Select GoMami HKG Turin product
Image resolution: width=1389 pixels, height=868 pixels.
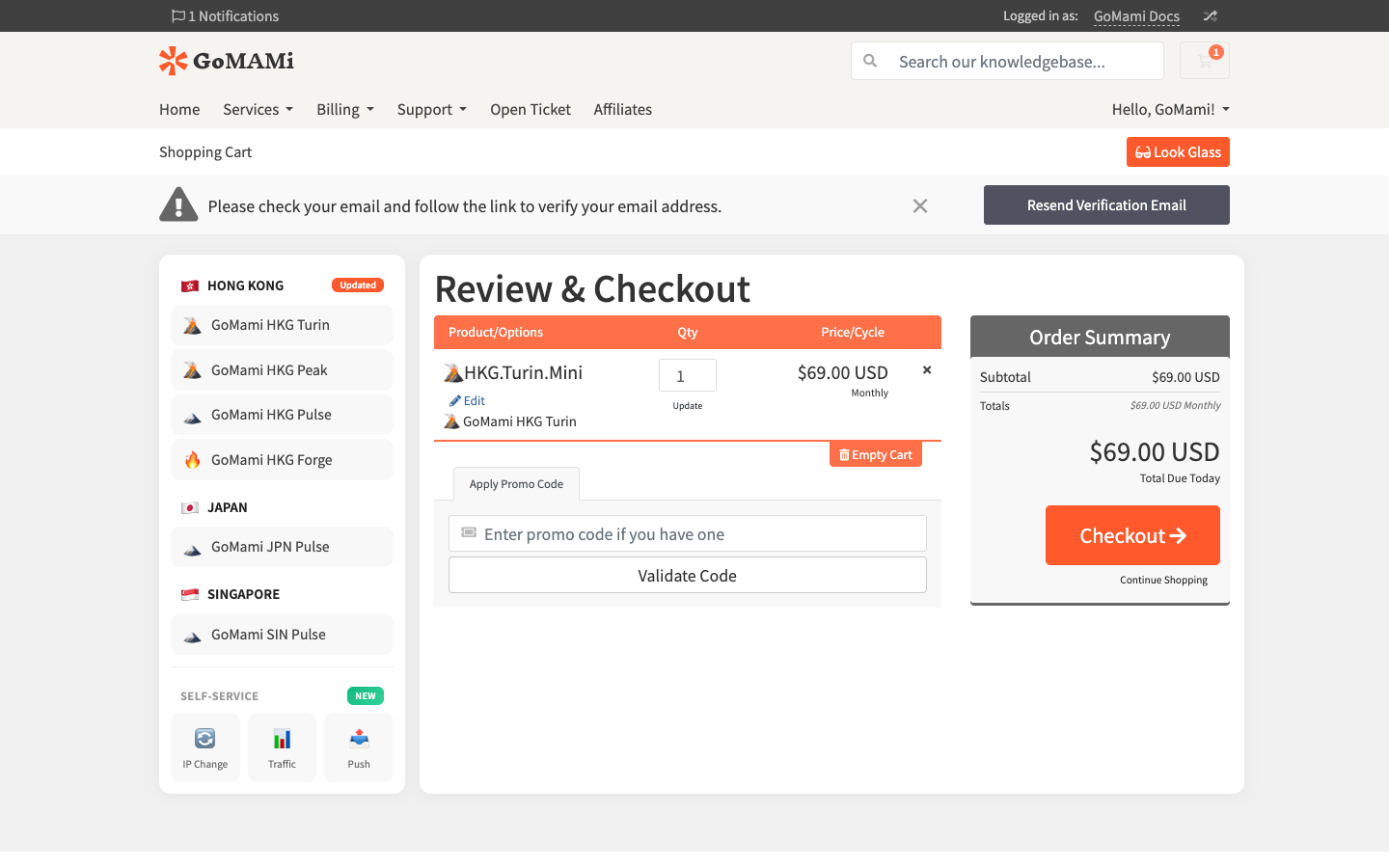(x=282, y=325)
